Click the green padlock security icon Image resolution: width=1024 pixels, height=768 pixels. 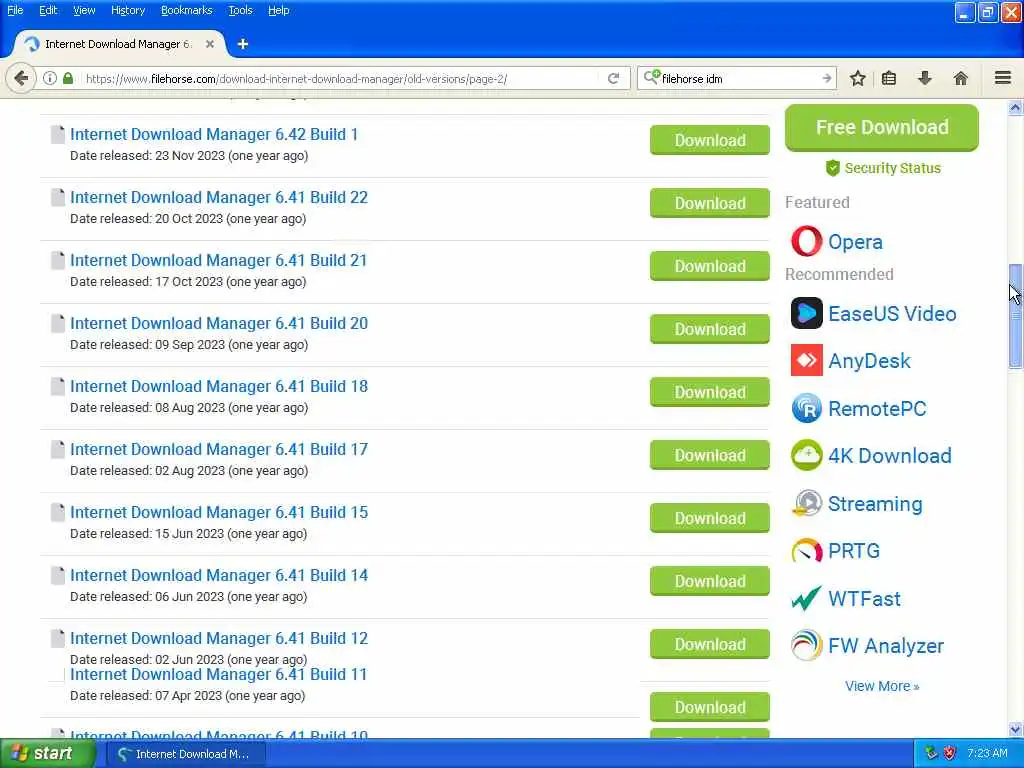pos(68,78)
